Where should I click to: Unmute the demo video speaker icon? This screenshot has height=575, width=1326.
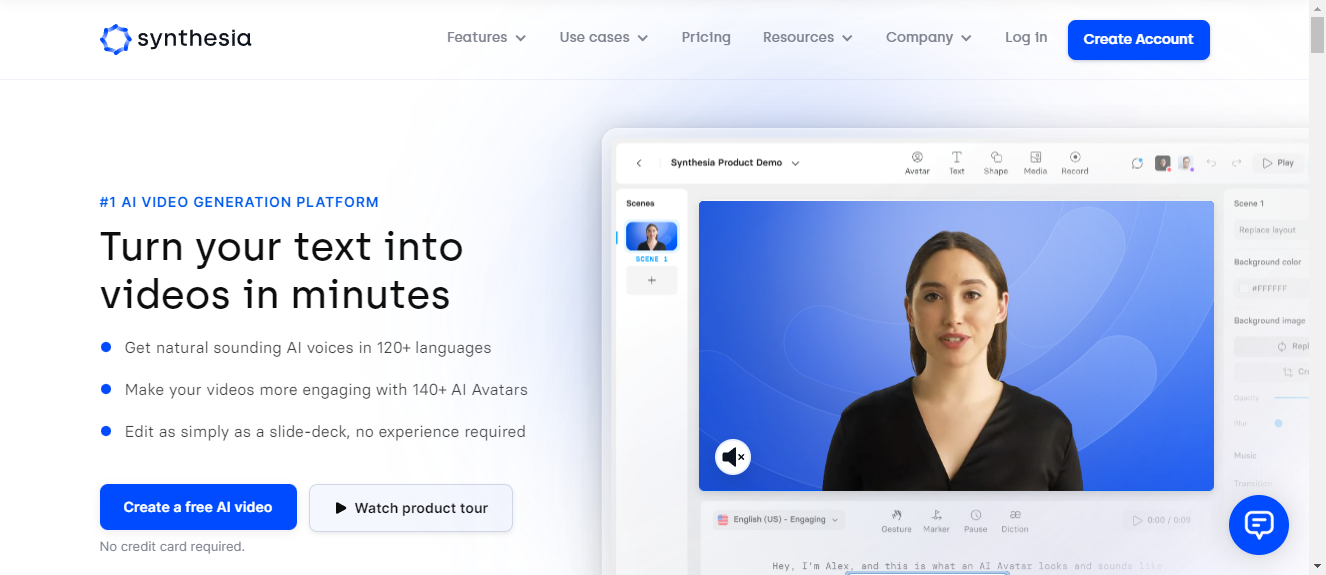pyautogui.click(x=733, y=457)
